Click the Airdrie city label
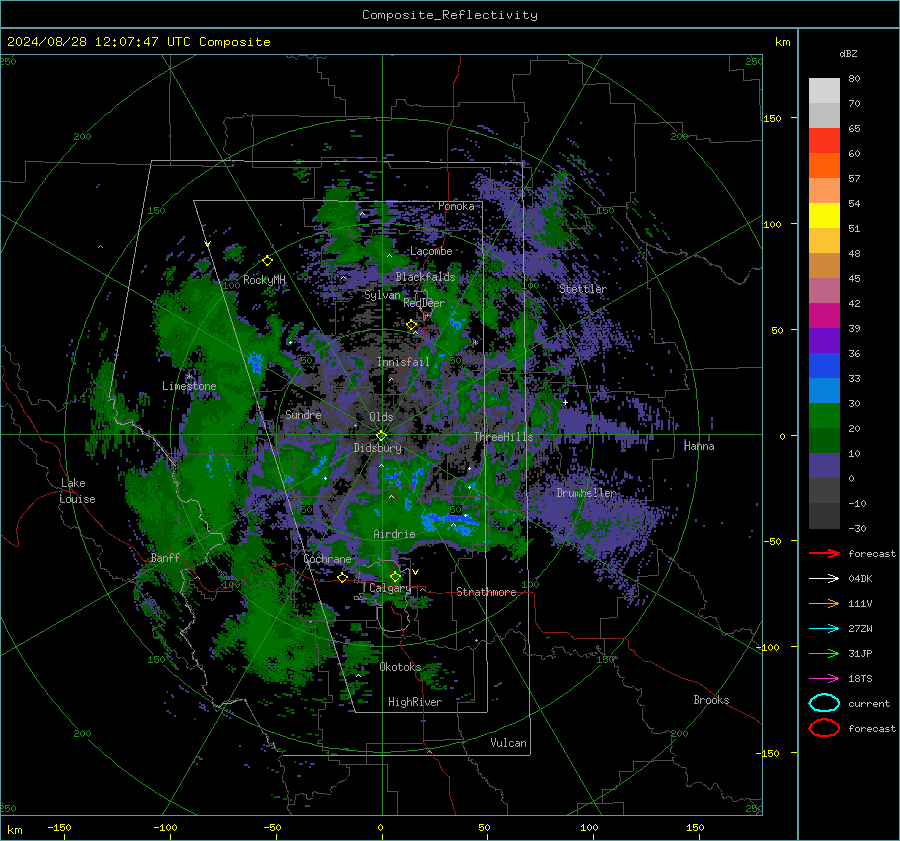The width and height of the screenshot is (900, 841). click(394, 534)
